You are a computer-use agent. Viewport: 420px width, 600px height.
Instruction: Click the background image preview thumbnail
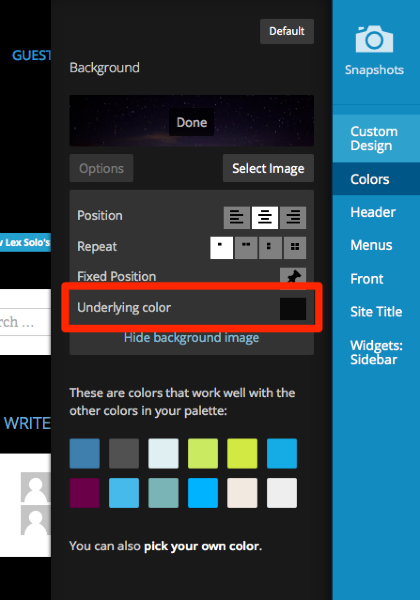[x=192, y=121]
